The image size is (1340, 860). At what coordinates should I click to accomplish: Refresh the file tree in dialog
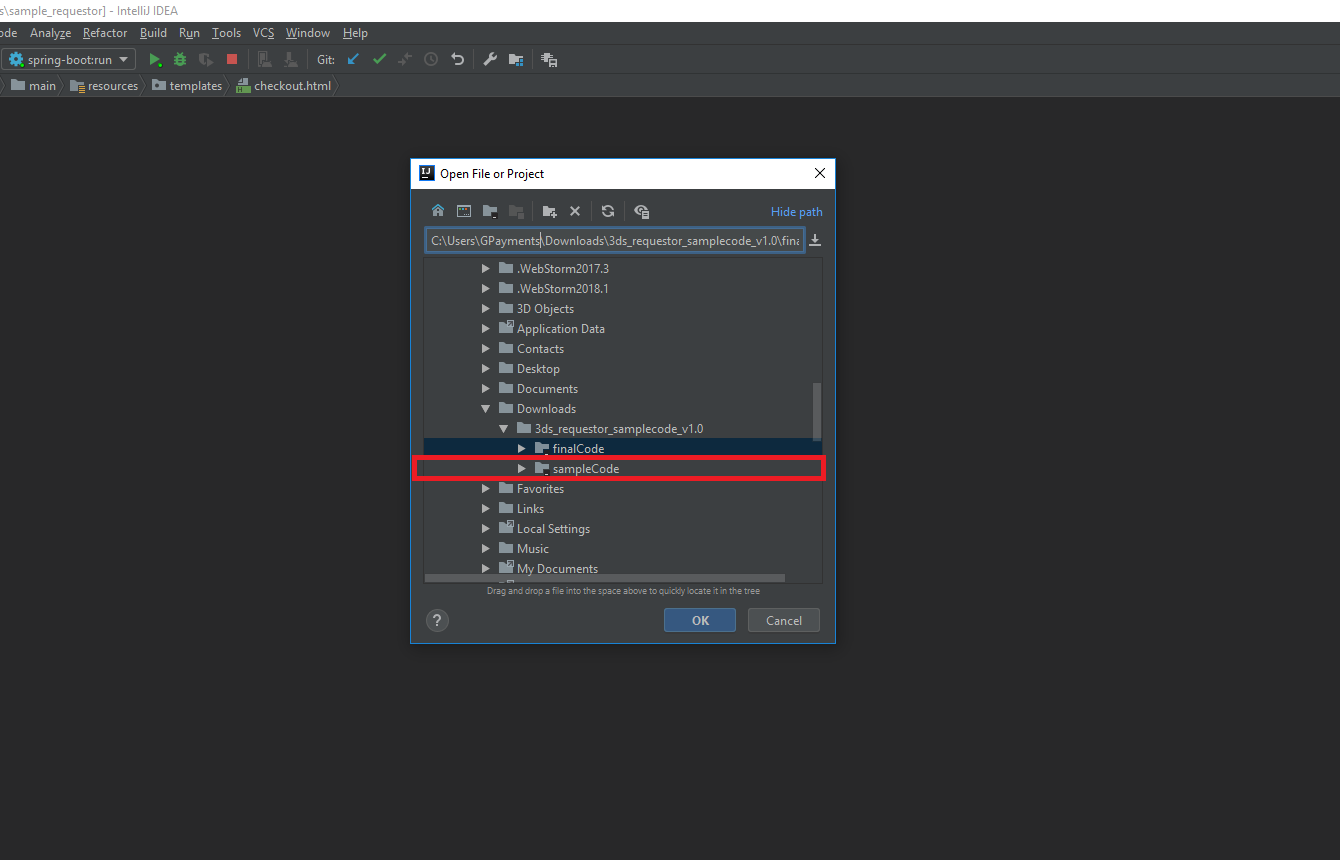pyautogui.click(x=608, y=211)
